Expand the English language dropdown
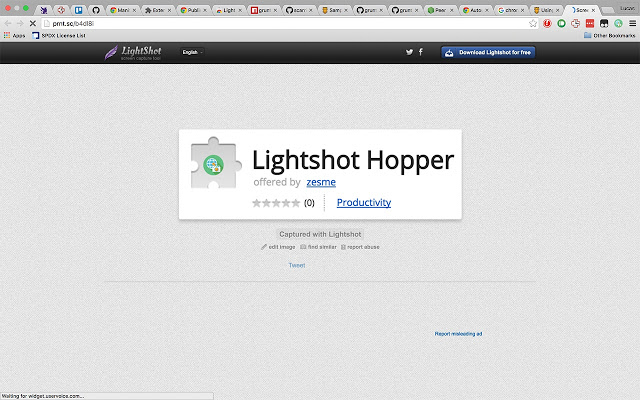This screenshot has width=640, height=400. tap(192, 52)
